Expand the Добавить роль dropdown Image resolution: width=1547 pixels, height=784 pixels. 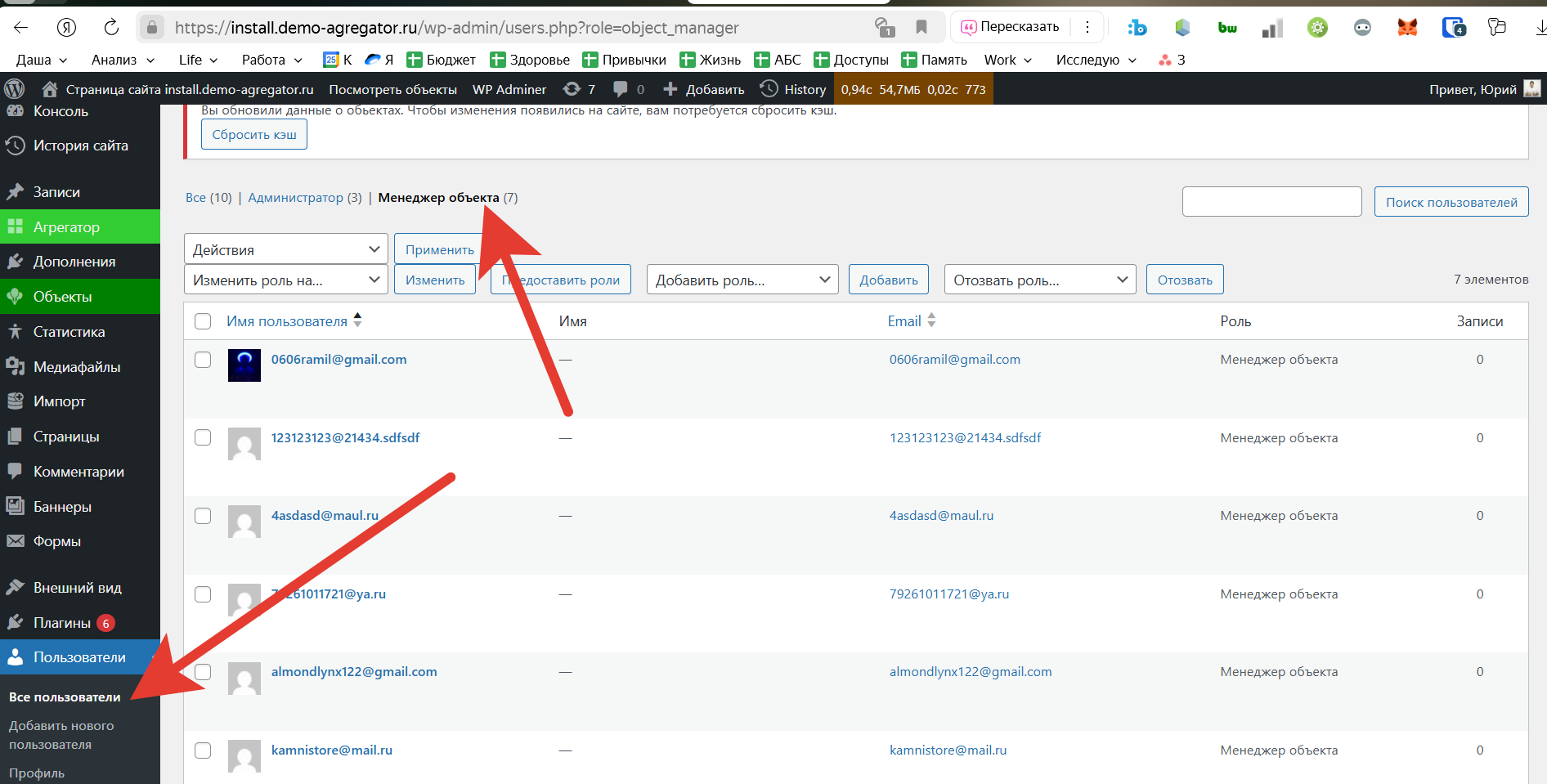(x=742, y=280)
